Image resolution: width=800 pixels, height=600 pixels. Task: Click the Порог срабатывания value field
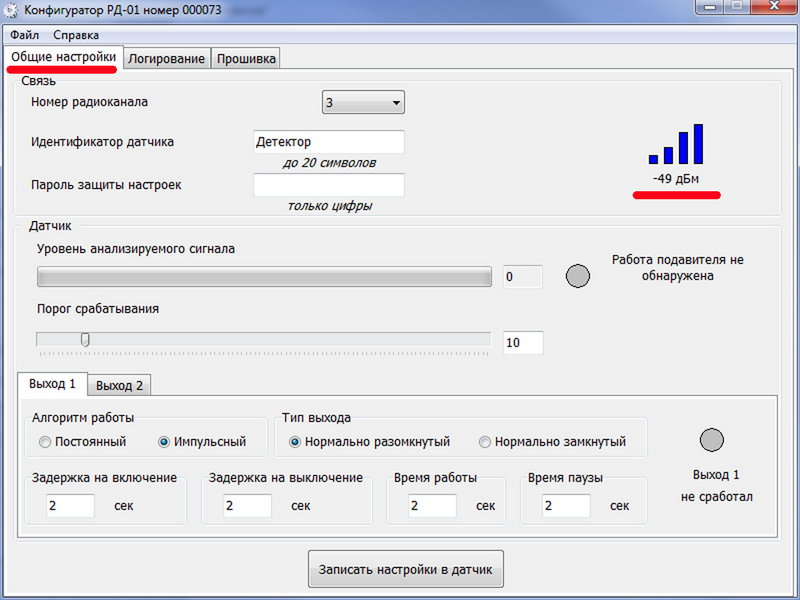coord(523,342)
